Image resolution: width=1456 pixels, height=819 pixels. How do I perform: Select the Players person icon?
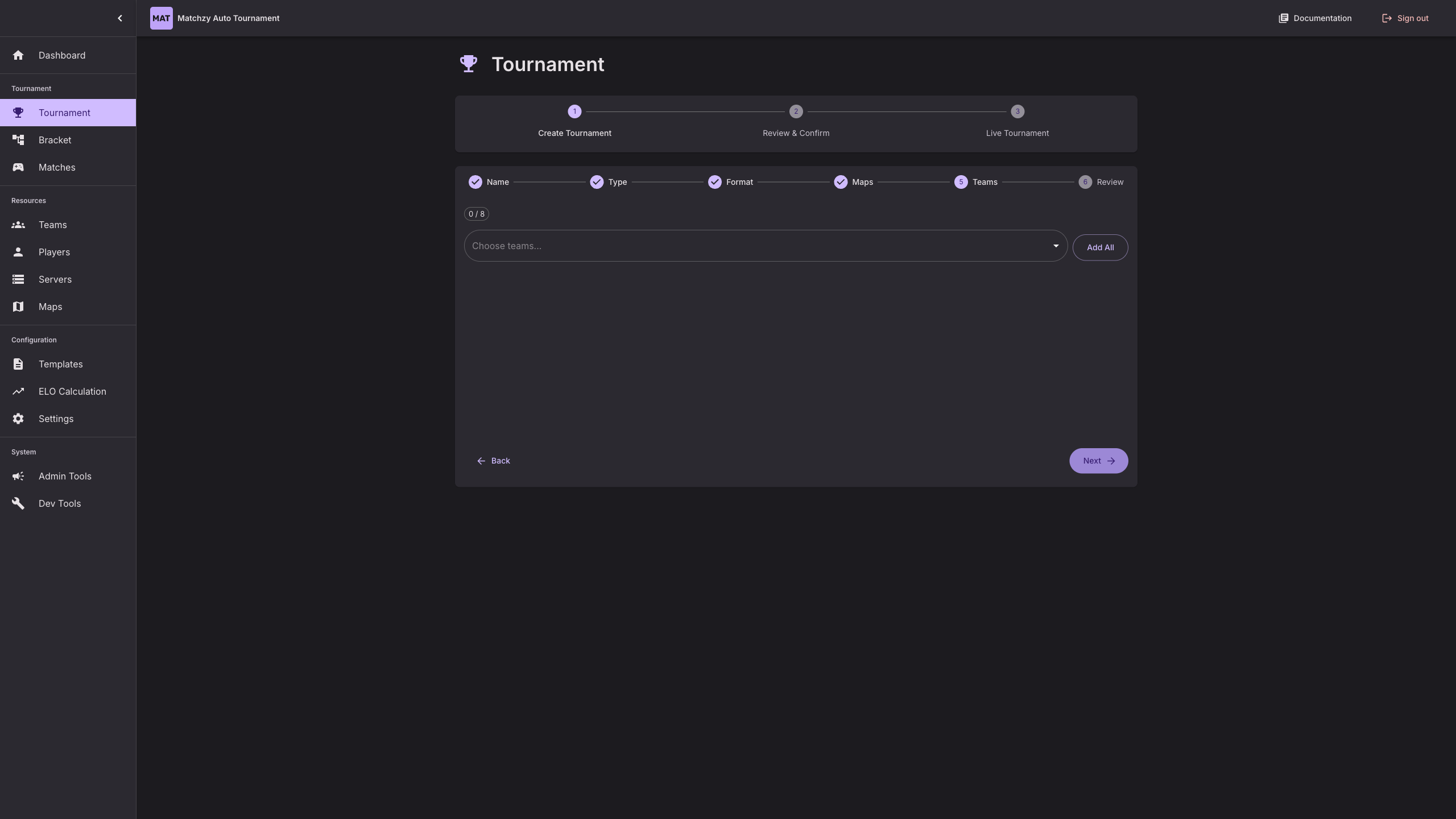[19, 252]
